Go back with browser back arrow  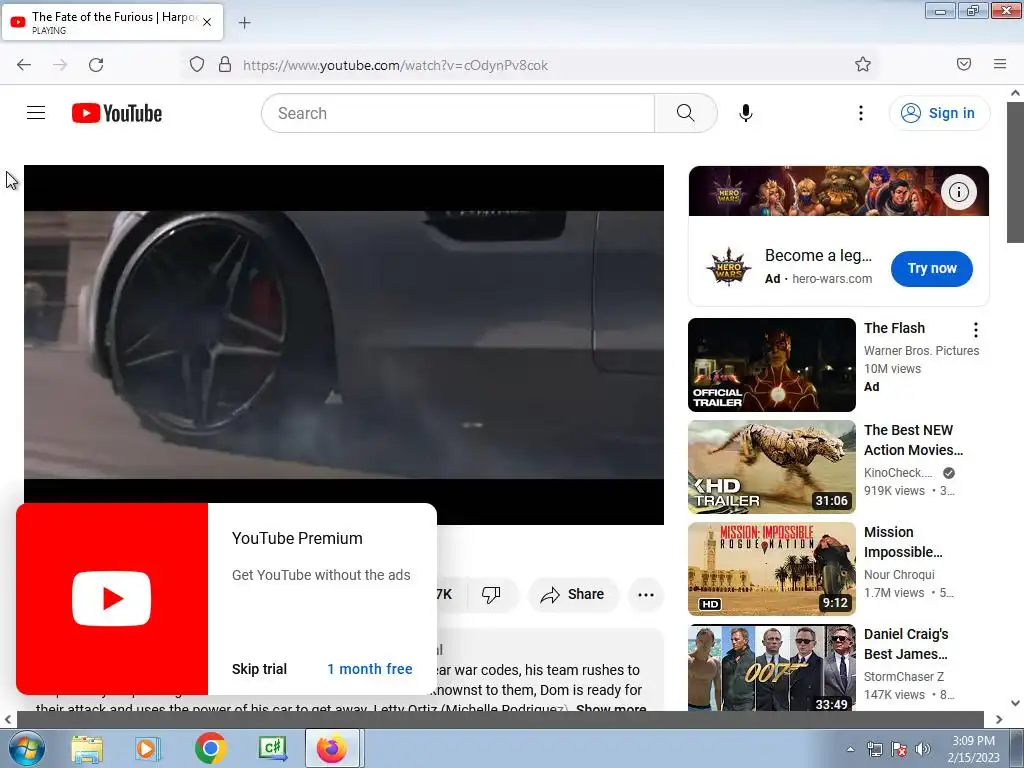24,65
